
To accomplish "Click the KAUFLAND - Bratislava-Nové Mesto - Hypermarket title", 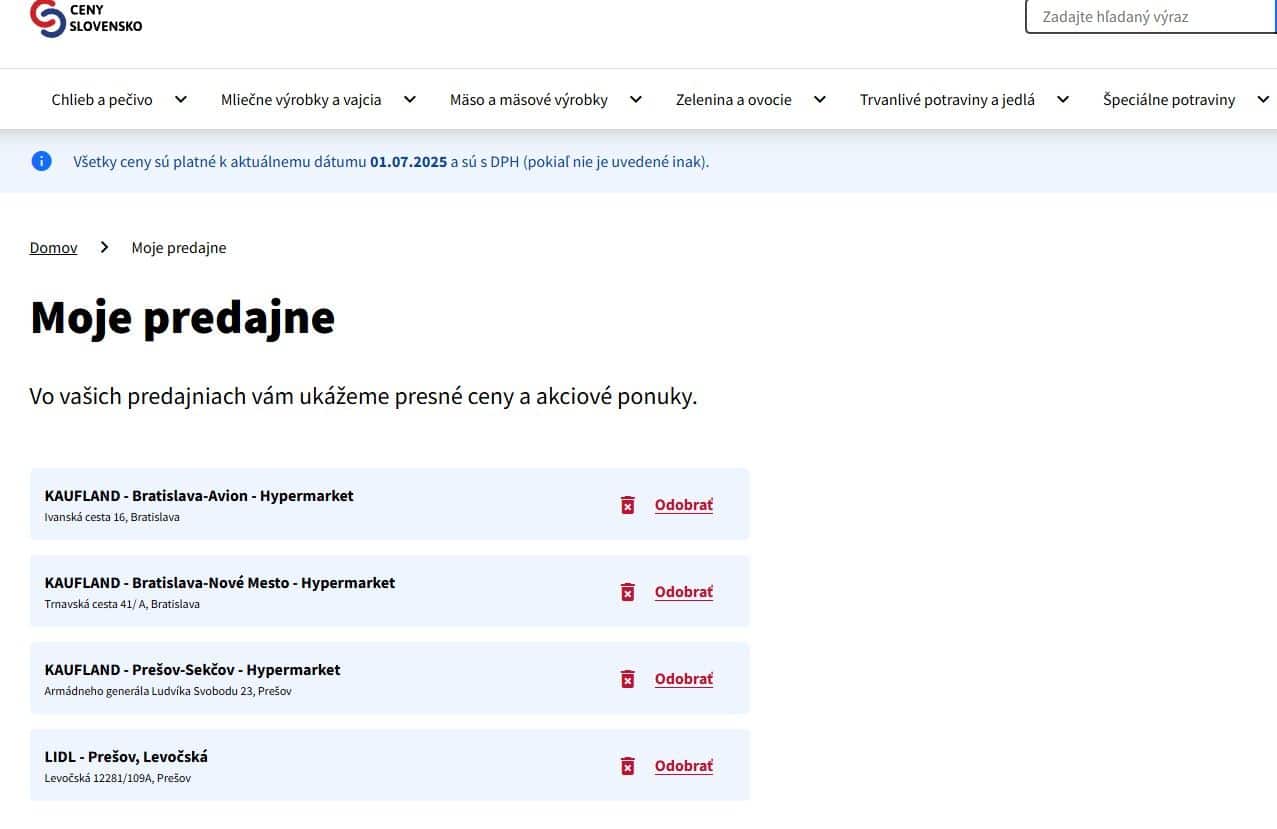I will click(x=220, y=583).
